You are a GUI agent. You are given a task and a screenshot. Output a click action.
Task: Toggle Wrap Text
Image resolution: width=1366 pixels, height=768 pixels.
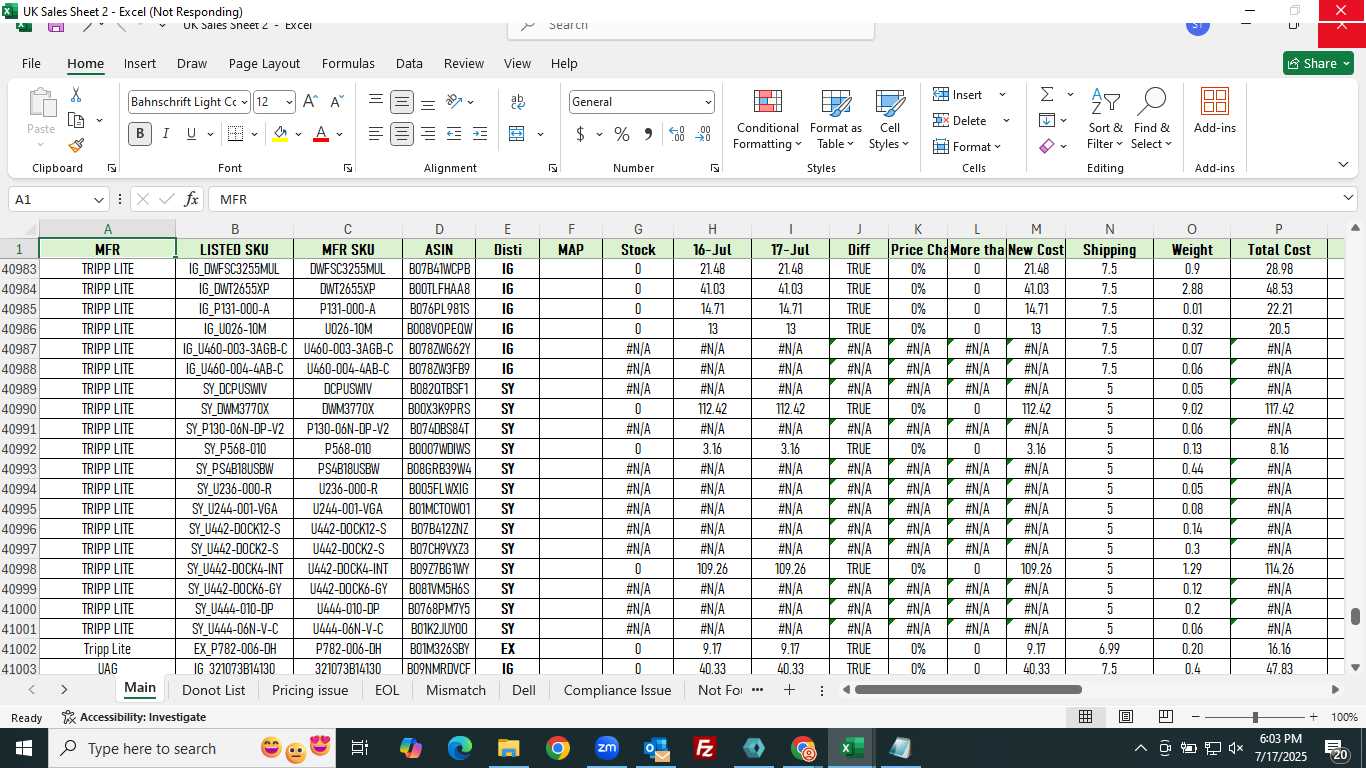518,102
